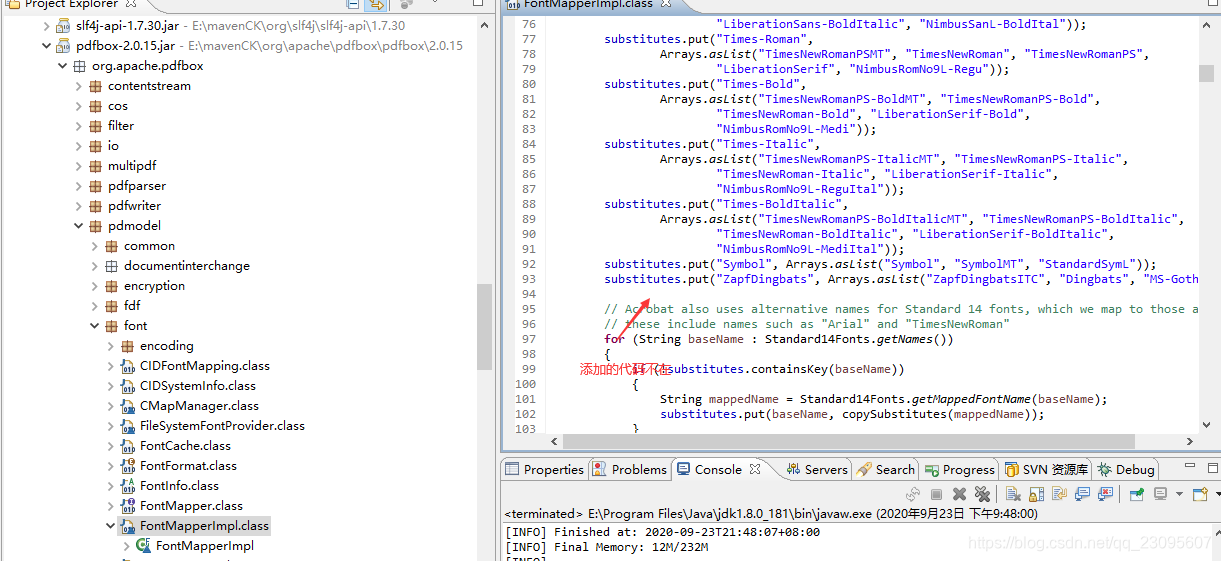Open the Display Selected Console dropdown arrow
1221x561 pixels.
tap(1179, 494)
